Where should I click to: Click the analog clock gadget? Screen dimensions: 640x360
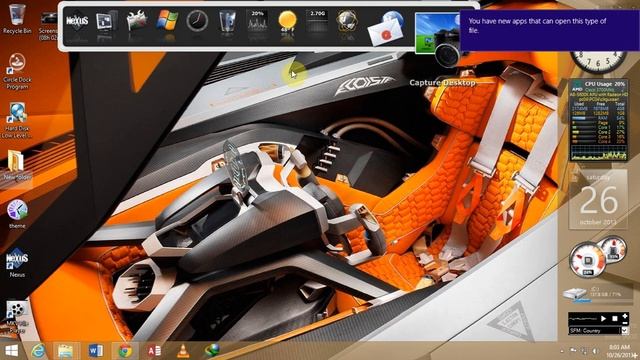click(x=598, y=61)
